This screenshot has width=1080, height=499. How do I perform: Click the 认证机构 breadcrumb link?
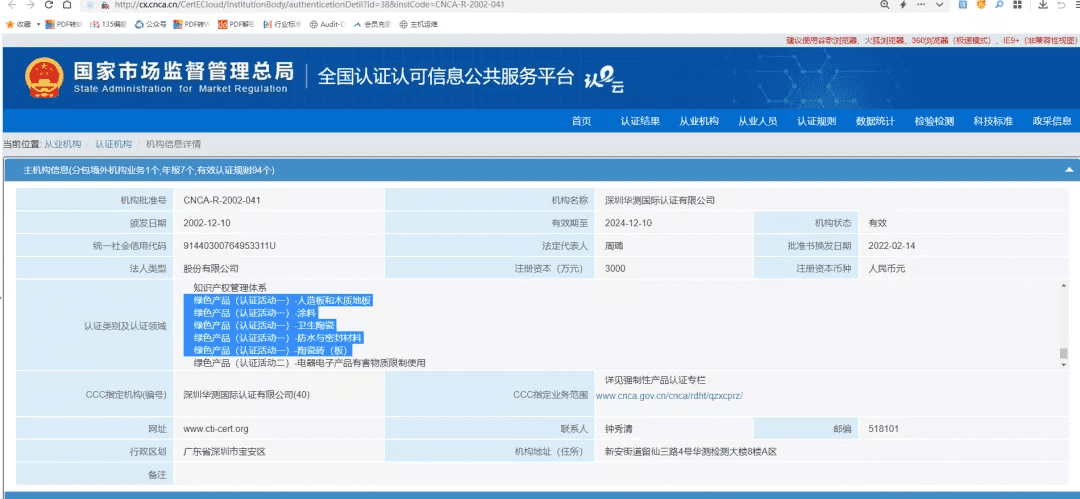[x=113, y=144]
